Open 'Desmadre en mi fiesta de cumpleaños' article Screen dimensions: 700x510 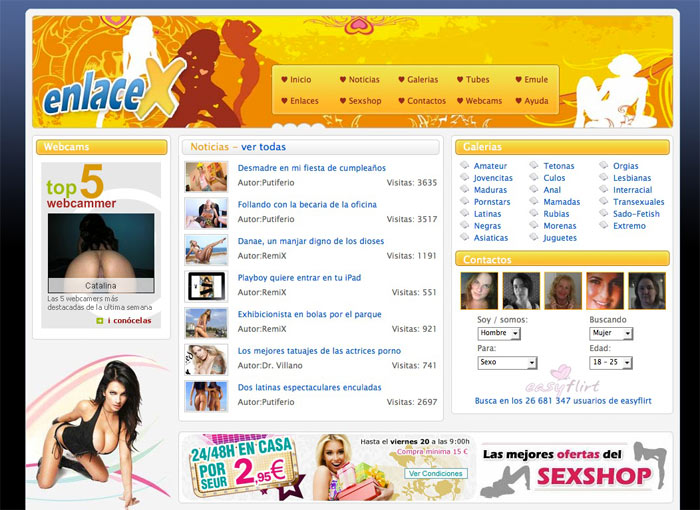click(x=312, y=168)
